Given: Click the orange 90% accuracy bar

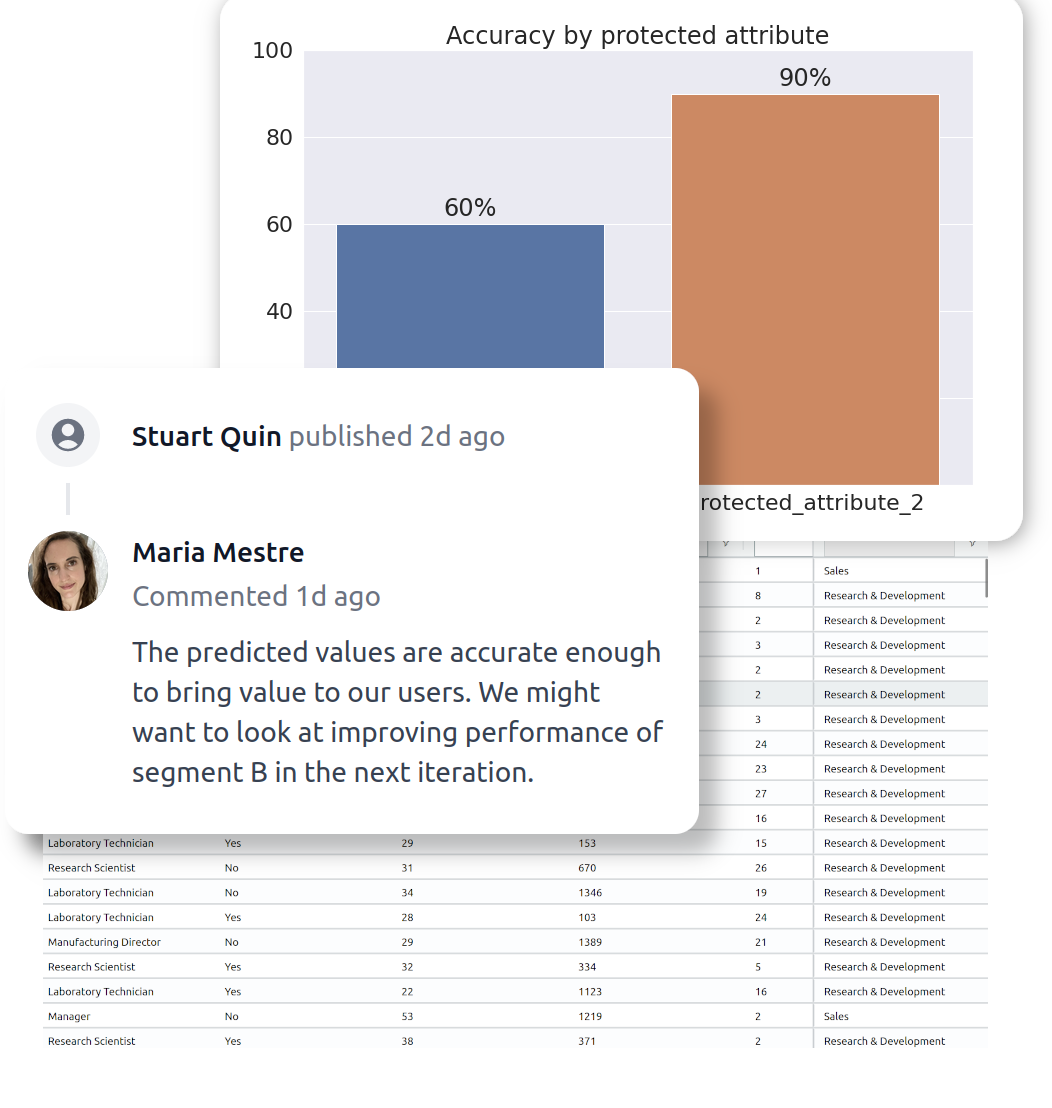Looking at the screenshot, I should pyautogui.click(x=805, y=289).
